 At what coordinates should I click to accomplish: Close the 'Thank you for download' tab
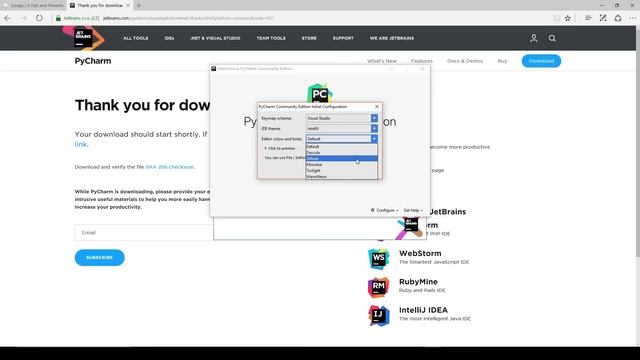click(128, 5)
